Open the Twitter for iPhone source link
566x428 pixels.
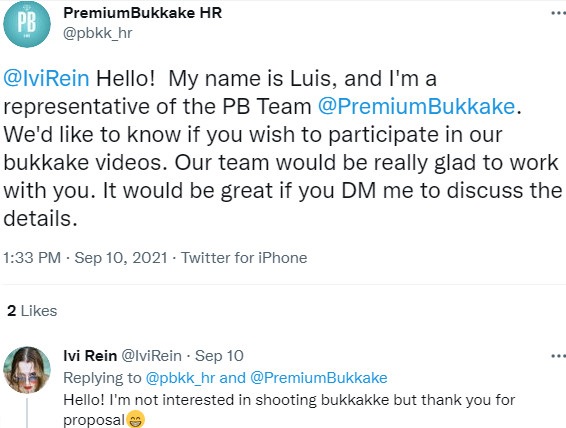pyautogui.click(x=244, y=258)
